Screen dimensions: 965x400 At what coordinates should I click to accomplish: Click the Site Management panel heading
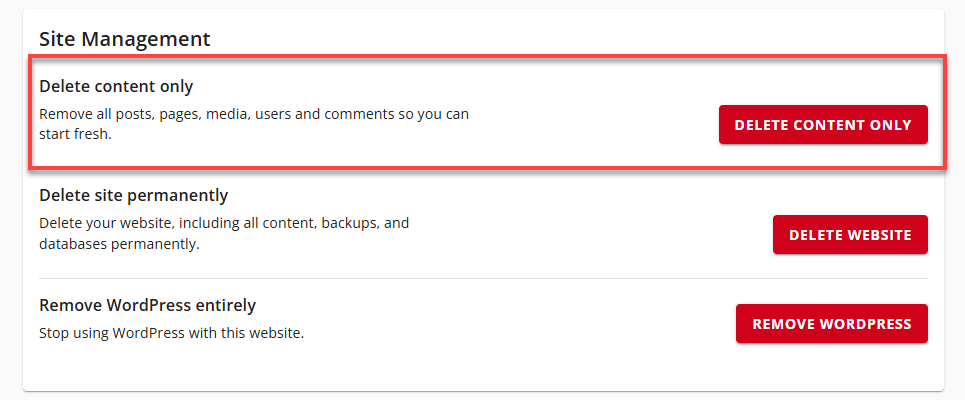pos(125,39)
